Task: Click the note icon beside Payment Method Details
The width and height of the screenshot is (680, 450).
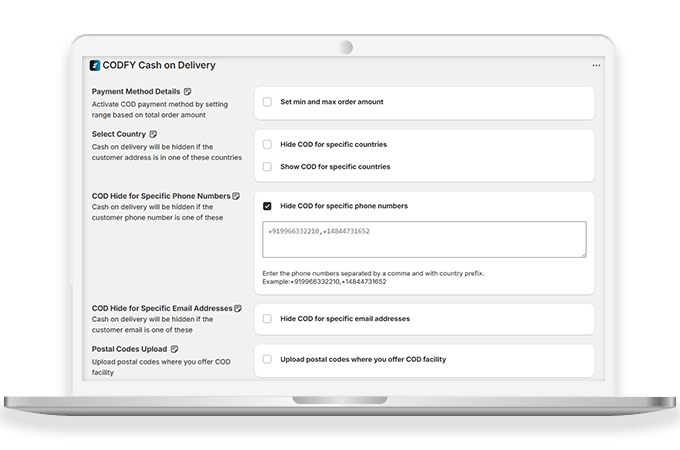Action: (x=188, y=92)
